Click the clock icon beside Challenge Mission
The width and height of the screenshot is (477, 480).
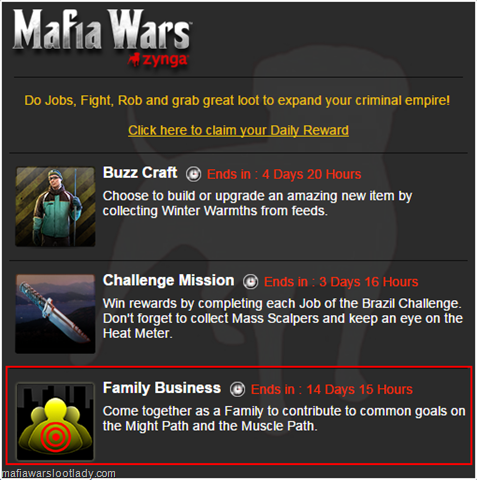click(x=250, y=282)
